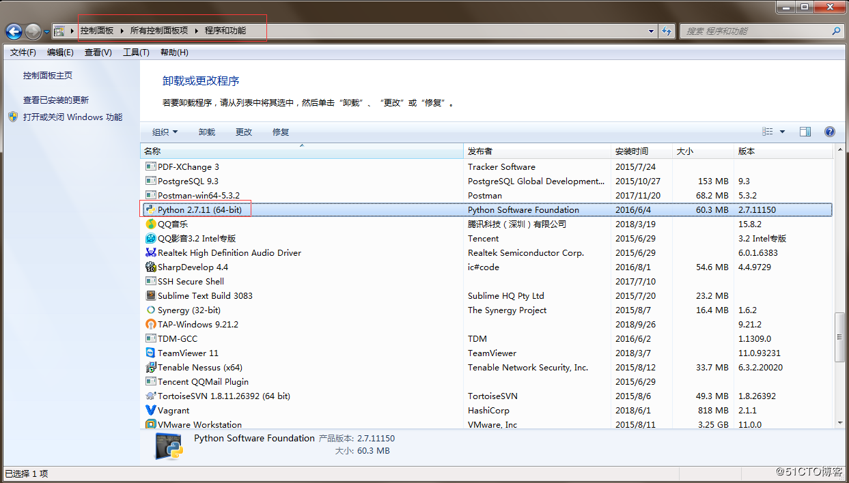Viewport: 849px width, 483px height.
Task: Open the 编辑(E) menu
Action: (60, 53)
